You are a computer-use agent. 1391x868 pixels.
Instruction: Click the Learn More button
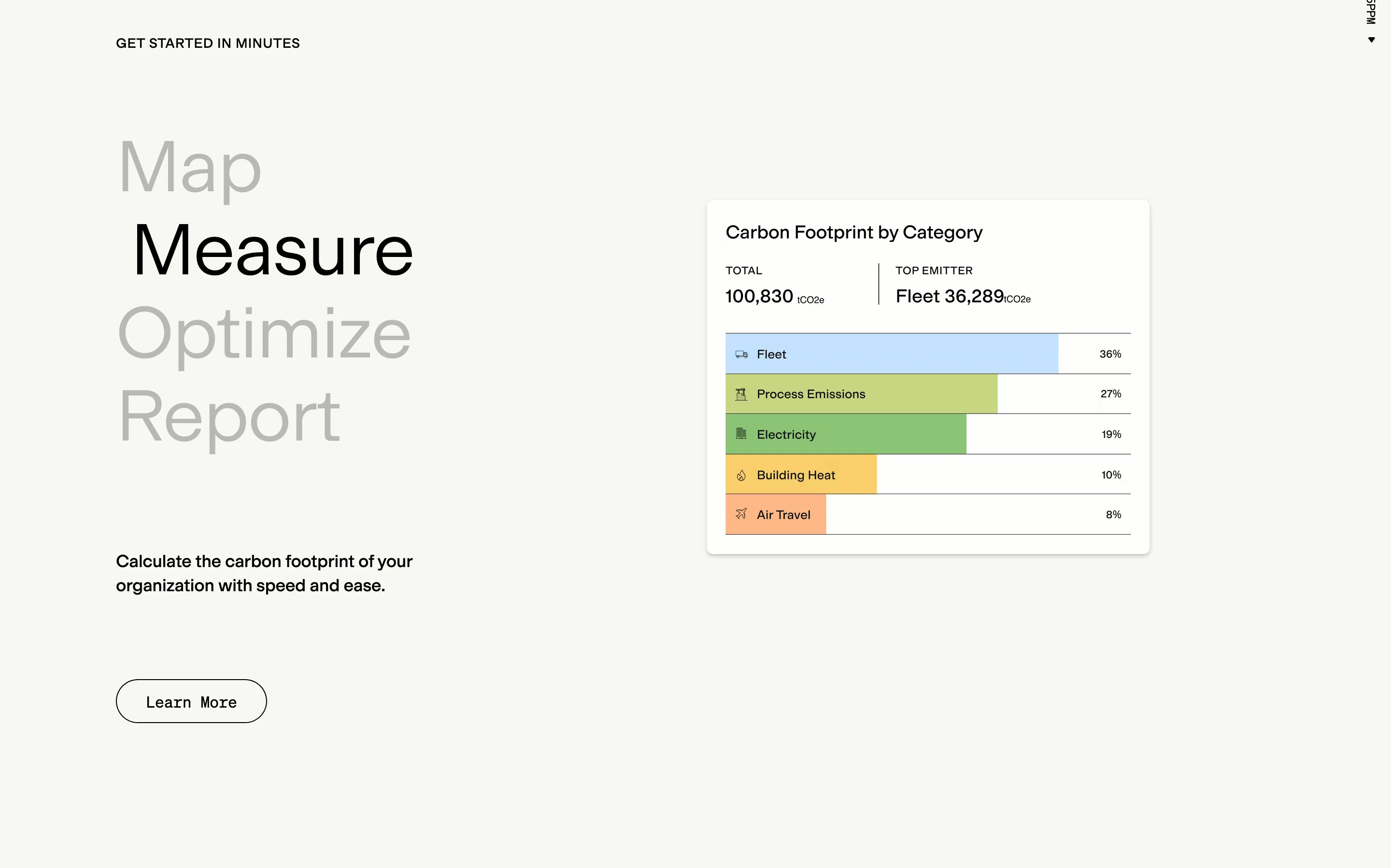coord(191,701)
